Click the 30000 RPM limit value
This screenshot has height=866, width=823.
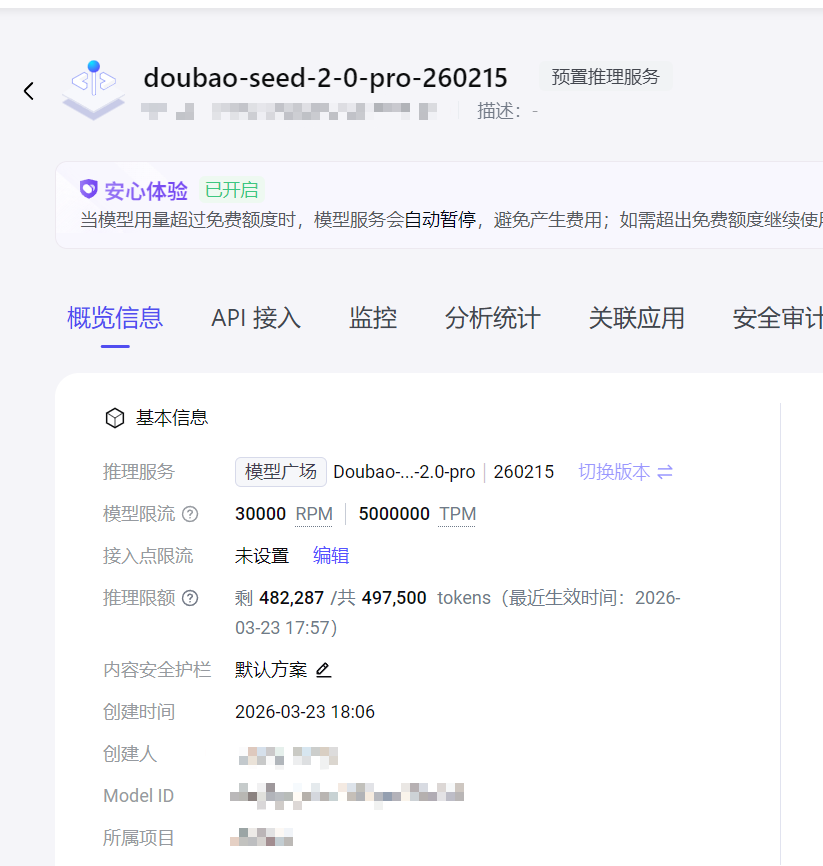coord(260,514)
